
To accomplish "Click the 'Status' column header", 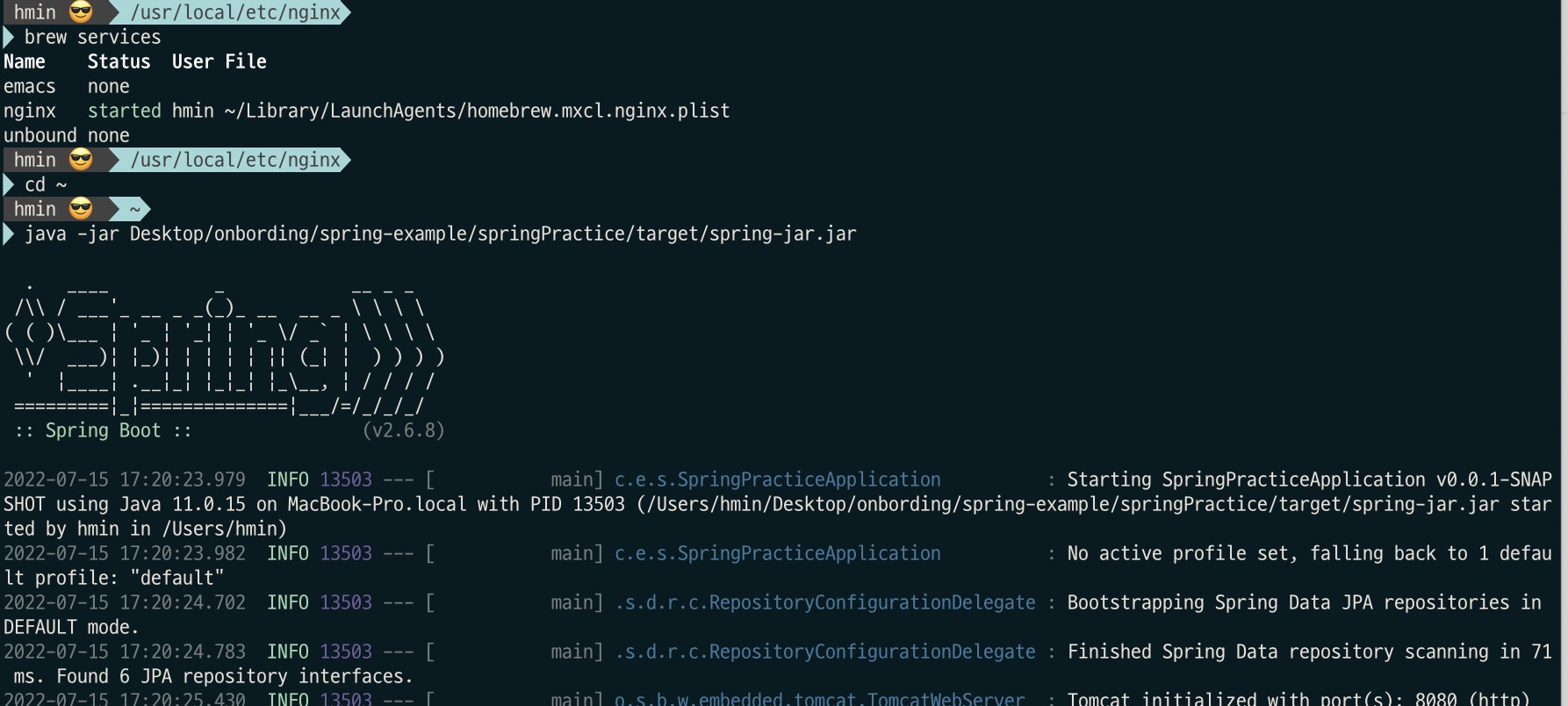I will (x=119, y=61).
